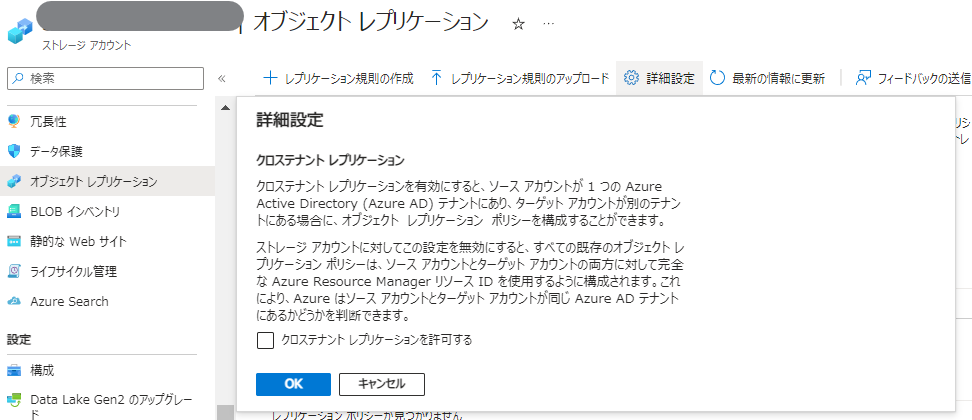Choose 最新の情報に更新 in the toolbar
Image resolution: width=972 pixels, height=420 pixels.
(x=767, y=78)
